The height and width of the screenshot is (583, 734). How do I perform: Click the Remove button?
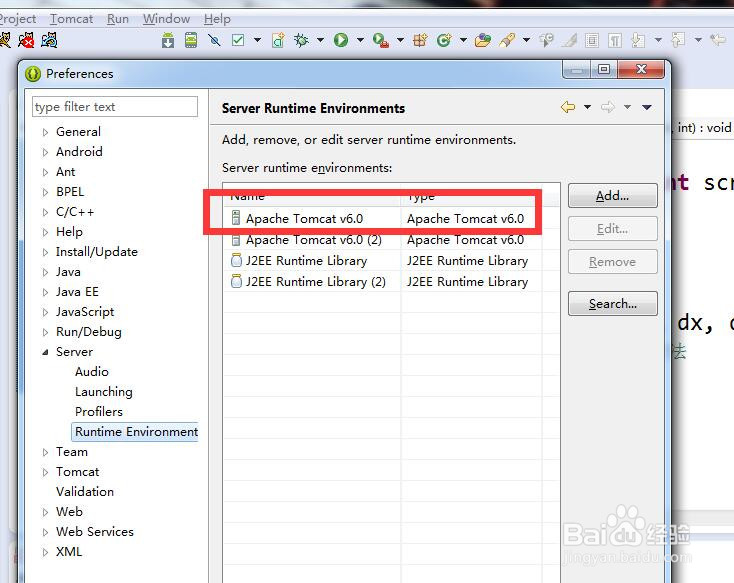612,262
